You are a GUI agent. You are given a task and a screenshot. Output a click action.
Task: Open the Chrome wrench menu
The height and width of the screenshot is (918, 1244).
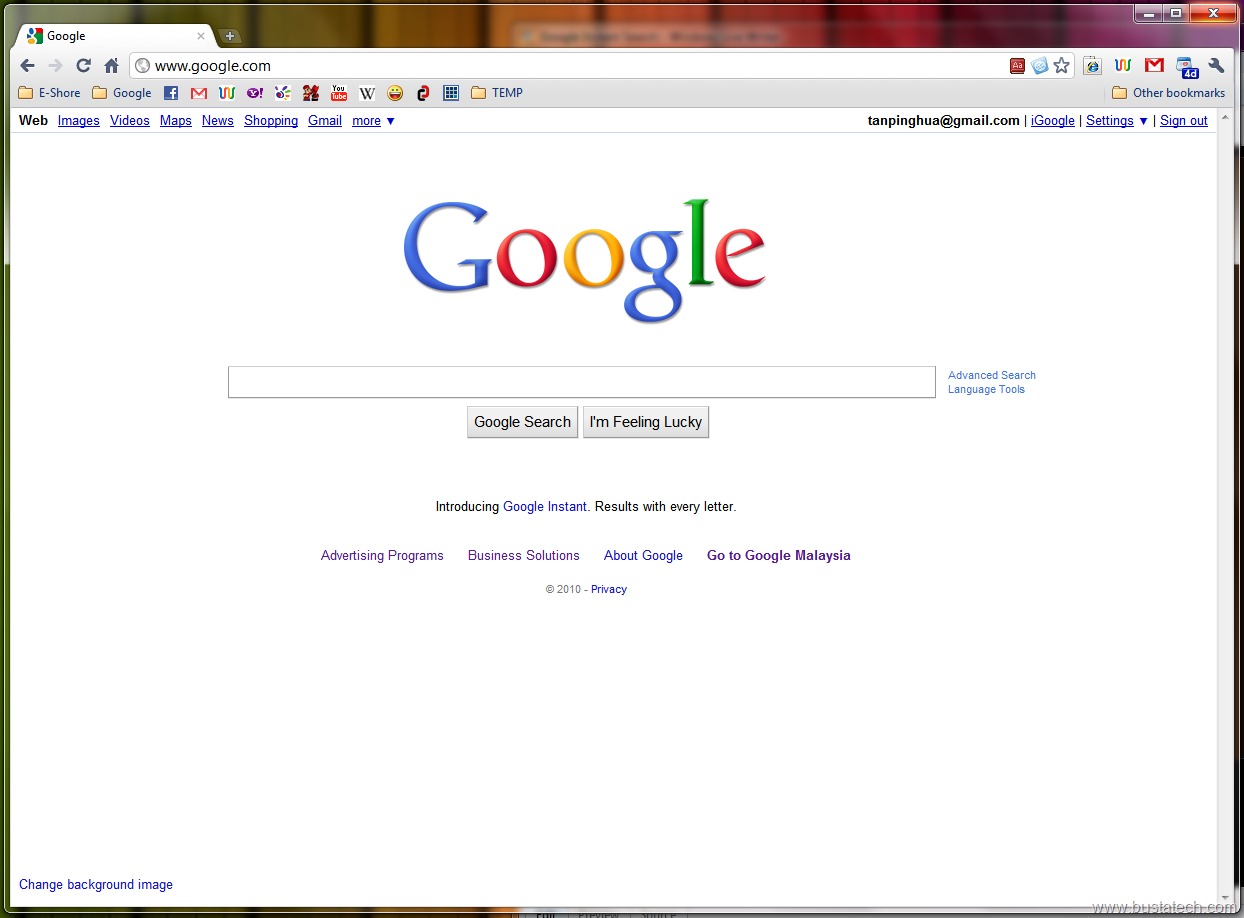[1216, 66]
